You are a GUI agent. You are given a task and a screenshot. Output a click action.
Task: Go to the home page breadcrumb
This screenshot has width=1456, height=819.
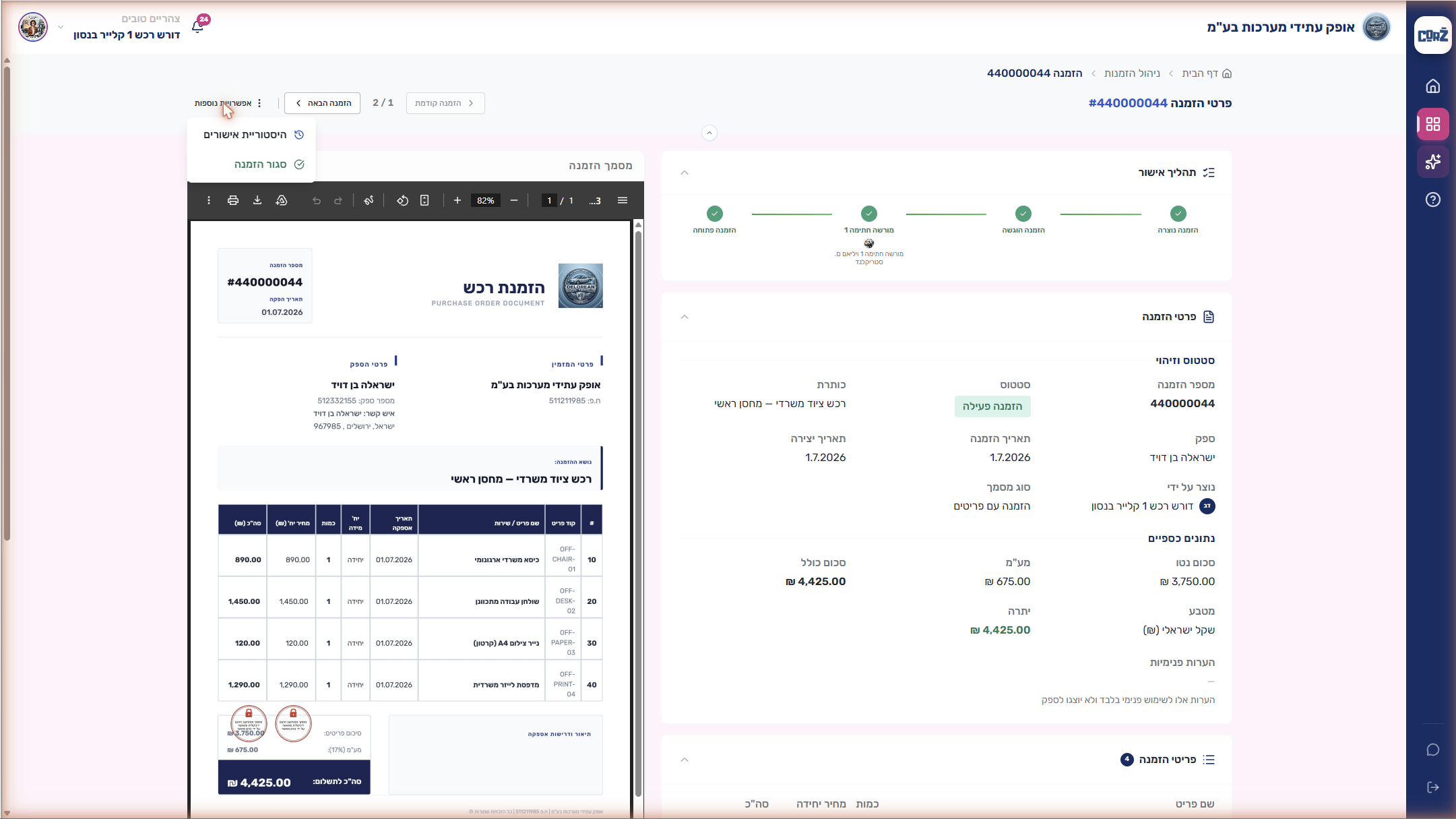(1207, 73)
